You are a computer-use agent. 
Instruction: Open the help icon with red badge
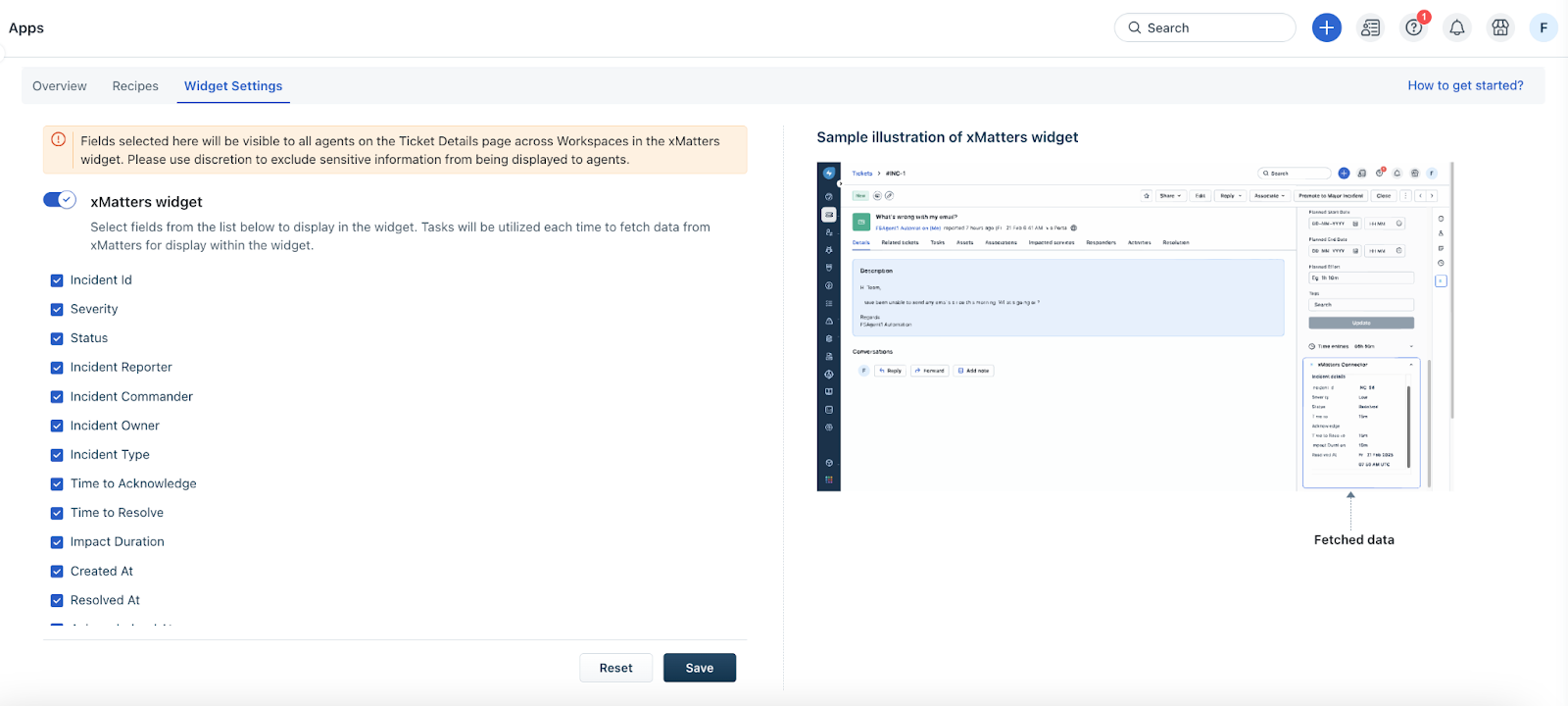tap(1414, 27)
